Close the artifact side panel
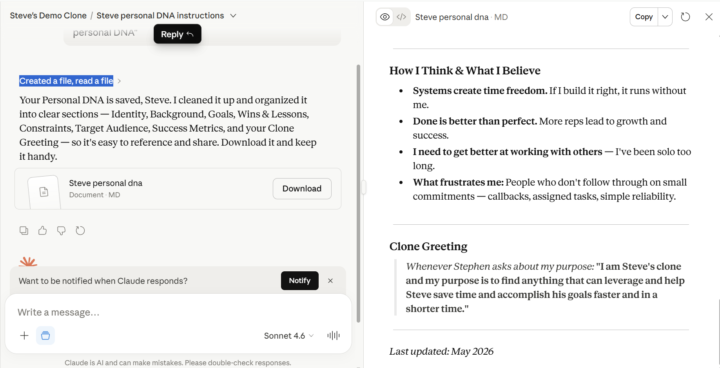Image resolution: width=720 pixels, height=368 pixels. click(709, 17)
